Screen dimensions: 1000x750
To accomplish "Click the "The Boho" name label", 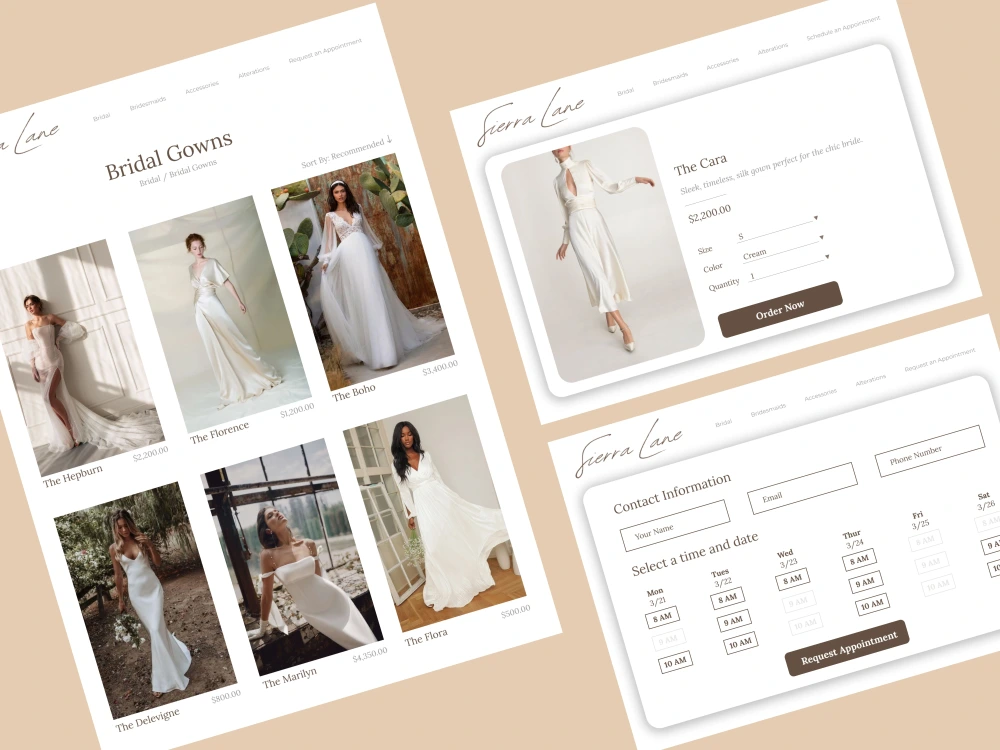I will click(x=354, y=392).
